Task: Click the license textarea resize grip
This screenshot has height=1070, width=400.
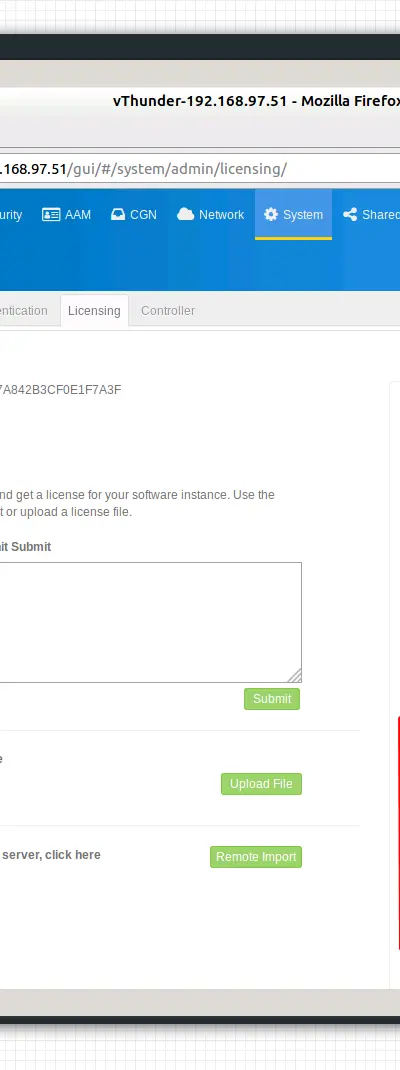Action: [x=294, y=676]
